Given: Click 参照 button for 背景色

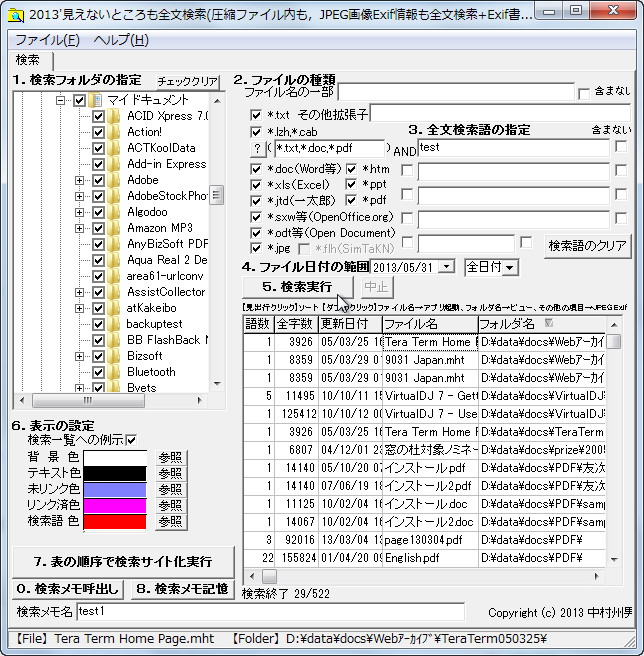Looking at the screenshot, I should pos(171,458).
